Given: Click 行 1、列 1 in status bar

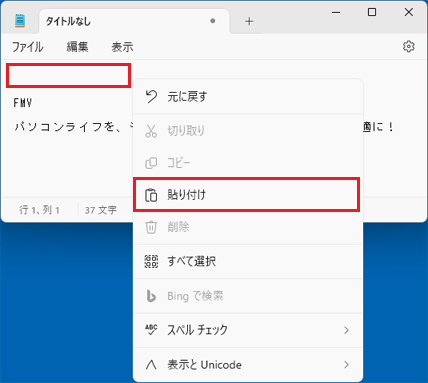Looking at the screenshot, I should pyautogui.click(x=39, y=210).
